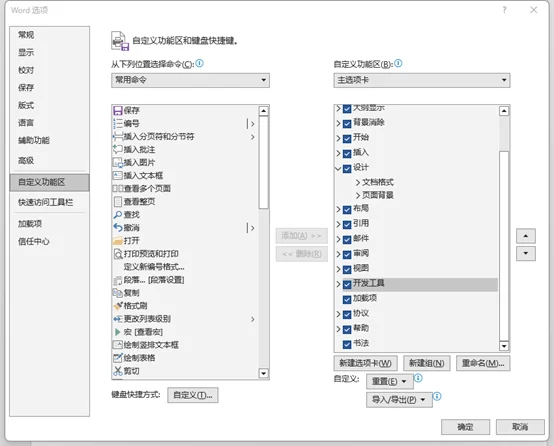Open the 导入/导出(P) dropdown button
This screenshot has width=554, height=446.
click(399, 400)
